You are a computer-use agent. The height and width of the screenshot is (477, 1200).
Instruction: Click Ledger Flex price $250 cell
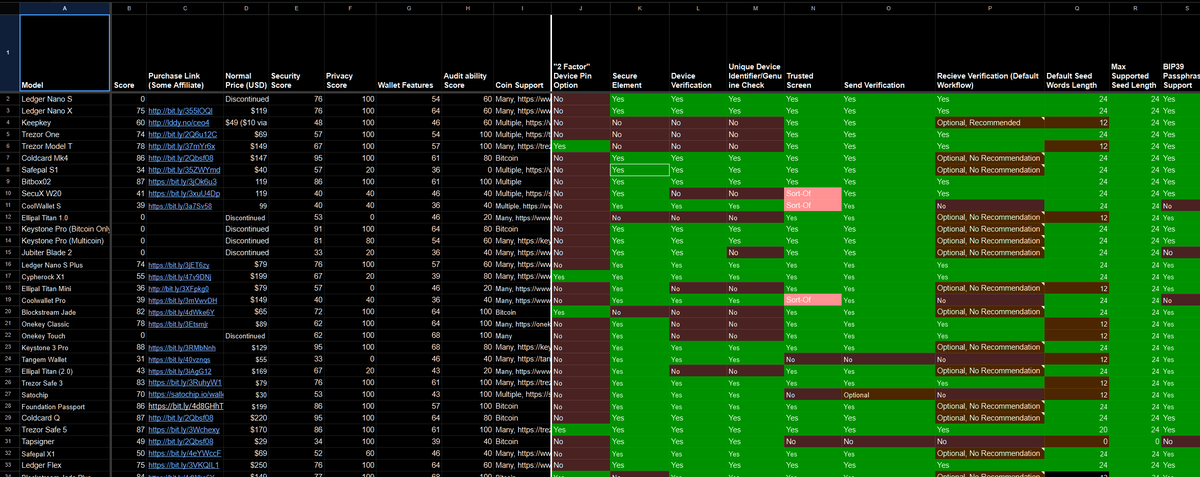245,466
